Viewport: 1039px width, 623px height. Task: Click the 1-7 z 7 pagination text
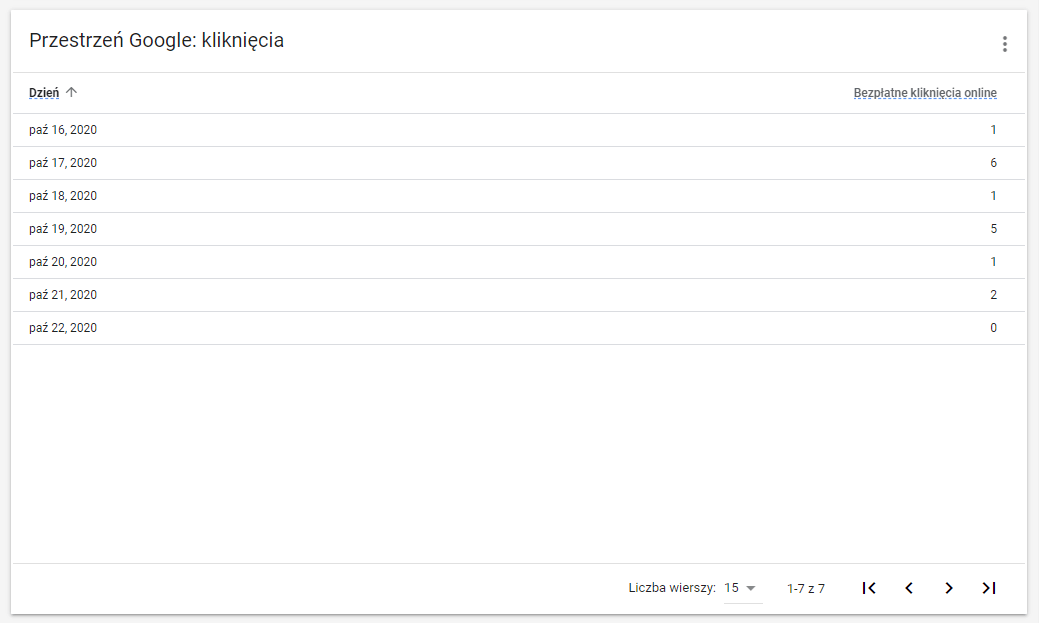click(x=806, y=589)
